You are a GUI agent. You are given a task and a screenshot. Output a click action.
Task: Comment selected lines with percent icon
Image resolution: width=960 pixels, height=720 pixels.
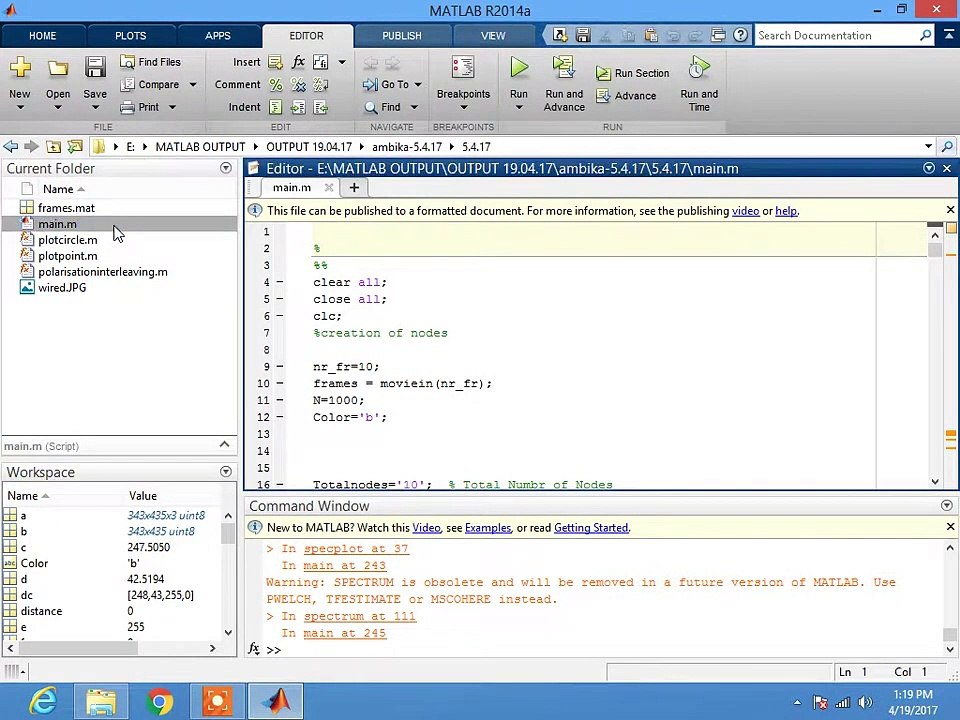276,84
